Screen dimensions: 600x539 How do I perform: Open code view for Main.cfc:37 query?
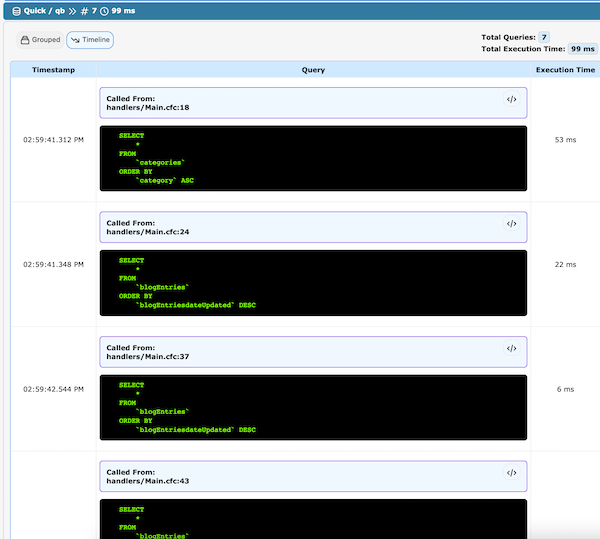point(511,348)
